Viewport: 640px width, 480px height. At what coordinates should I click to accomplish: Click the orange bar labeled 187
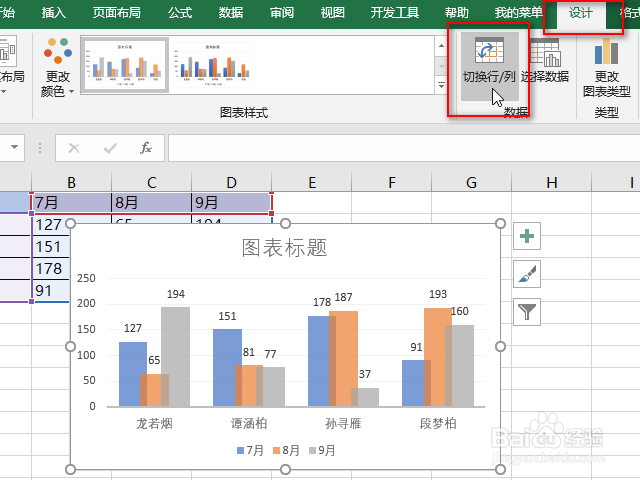[343, 358]
